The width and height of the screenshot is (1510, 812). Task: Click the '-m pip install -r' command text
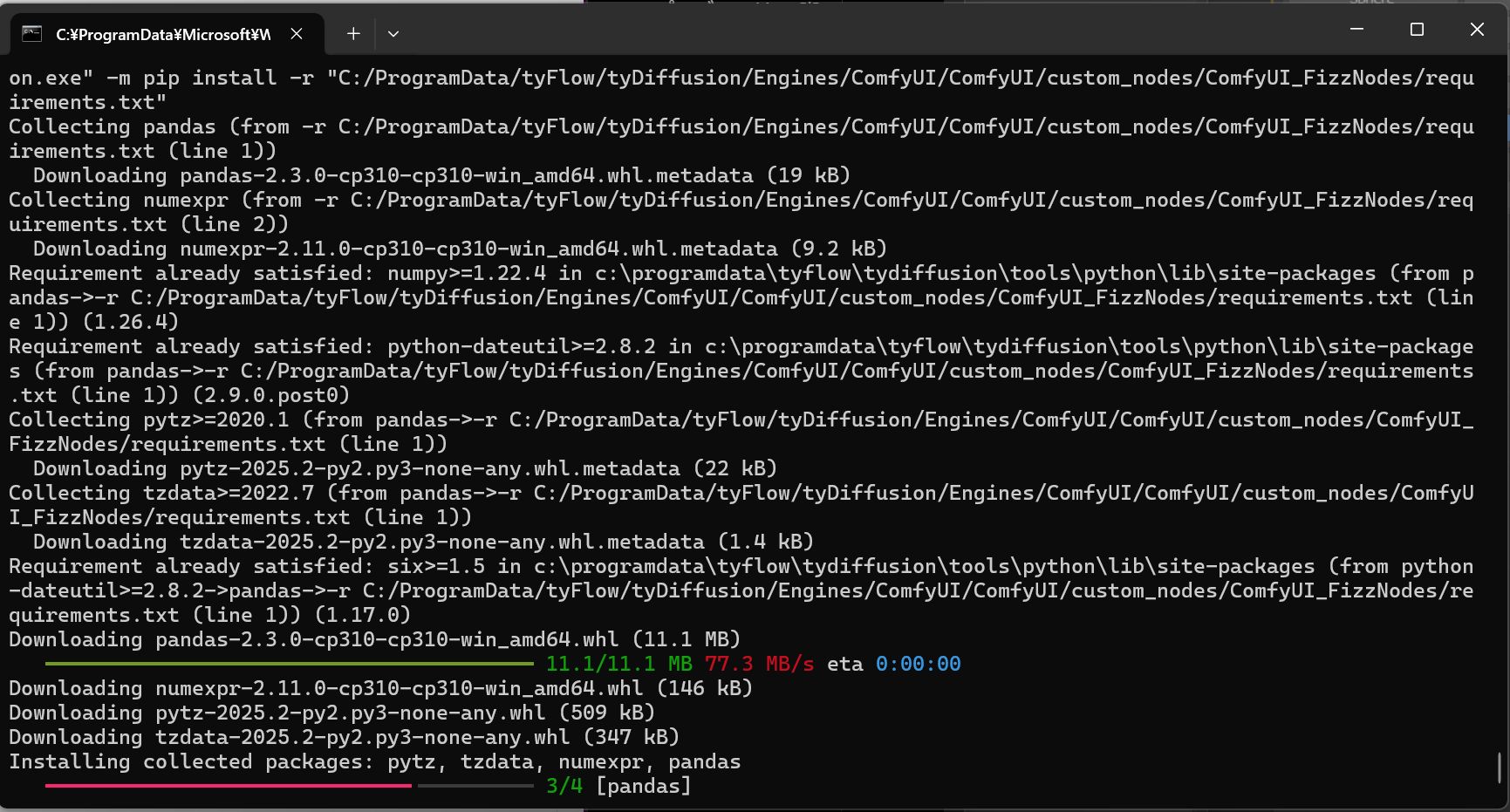(209, 78)
